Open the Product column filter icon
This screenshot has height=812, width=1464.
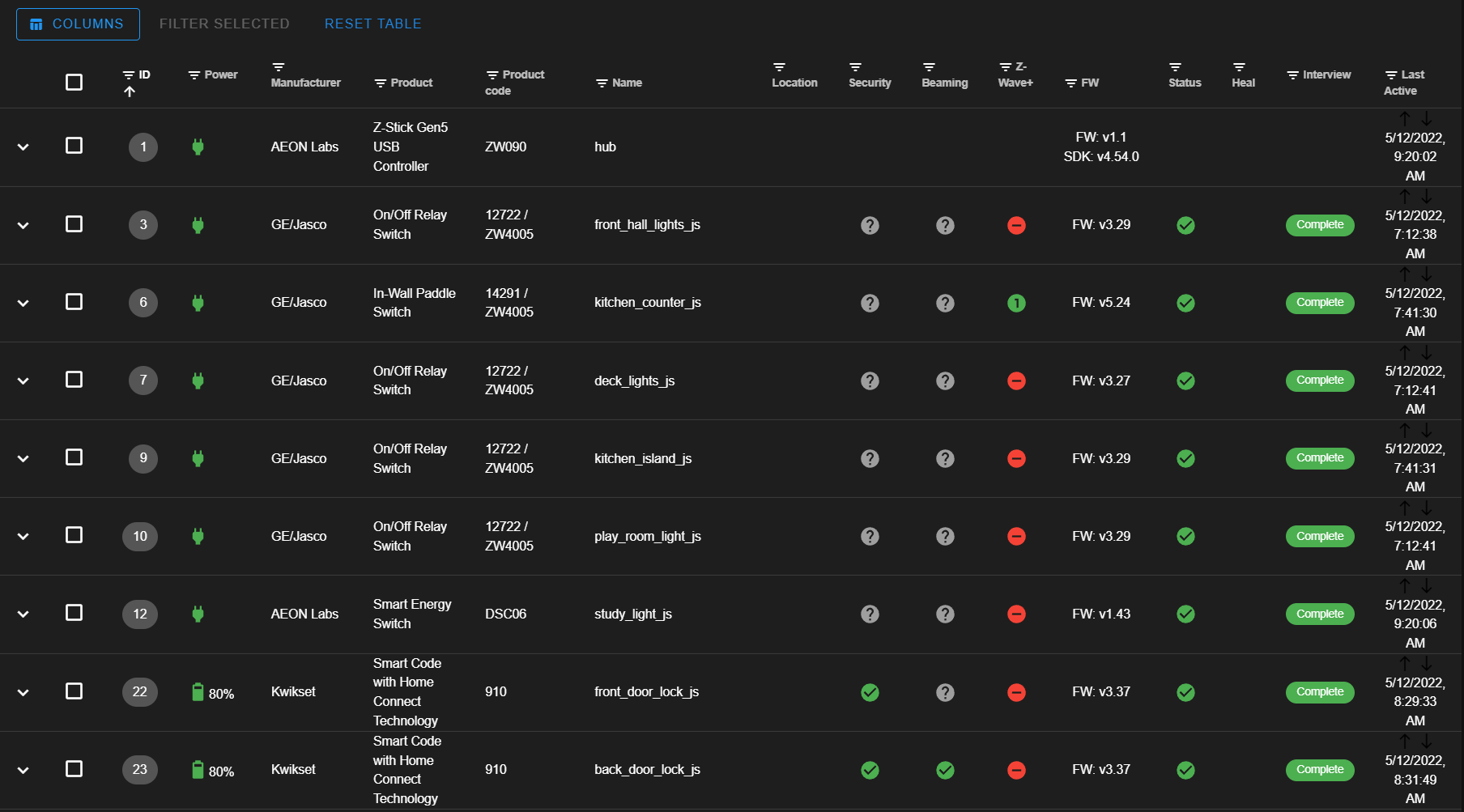point(381,83)
